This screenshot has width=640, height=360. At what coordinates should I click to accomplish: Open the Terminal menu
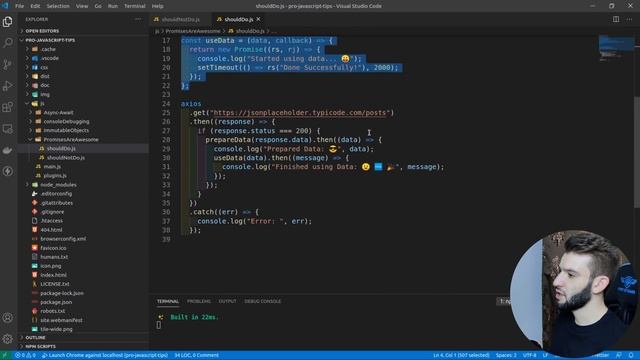pyautogui.click(x=135, y=6)
